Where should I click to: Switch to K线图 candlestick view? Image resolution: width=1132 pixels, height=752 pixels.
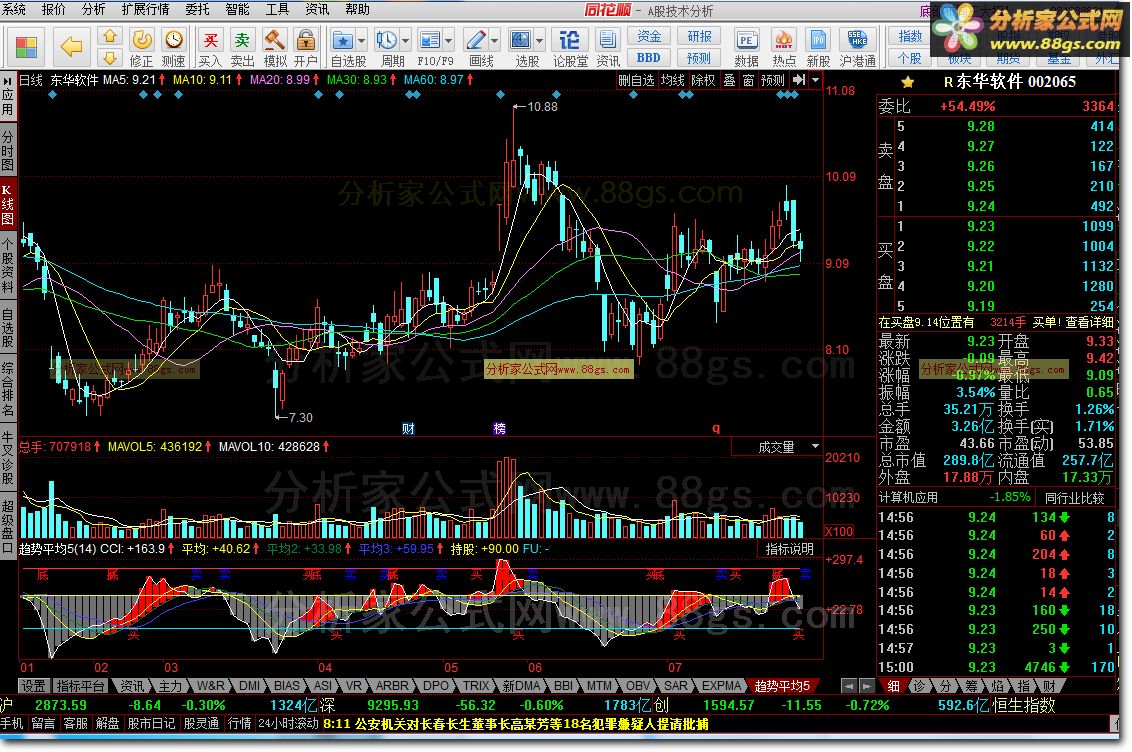pyautogui.click(x=8, y=205)
